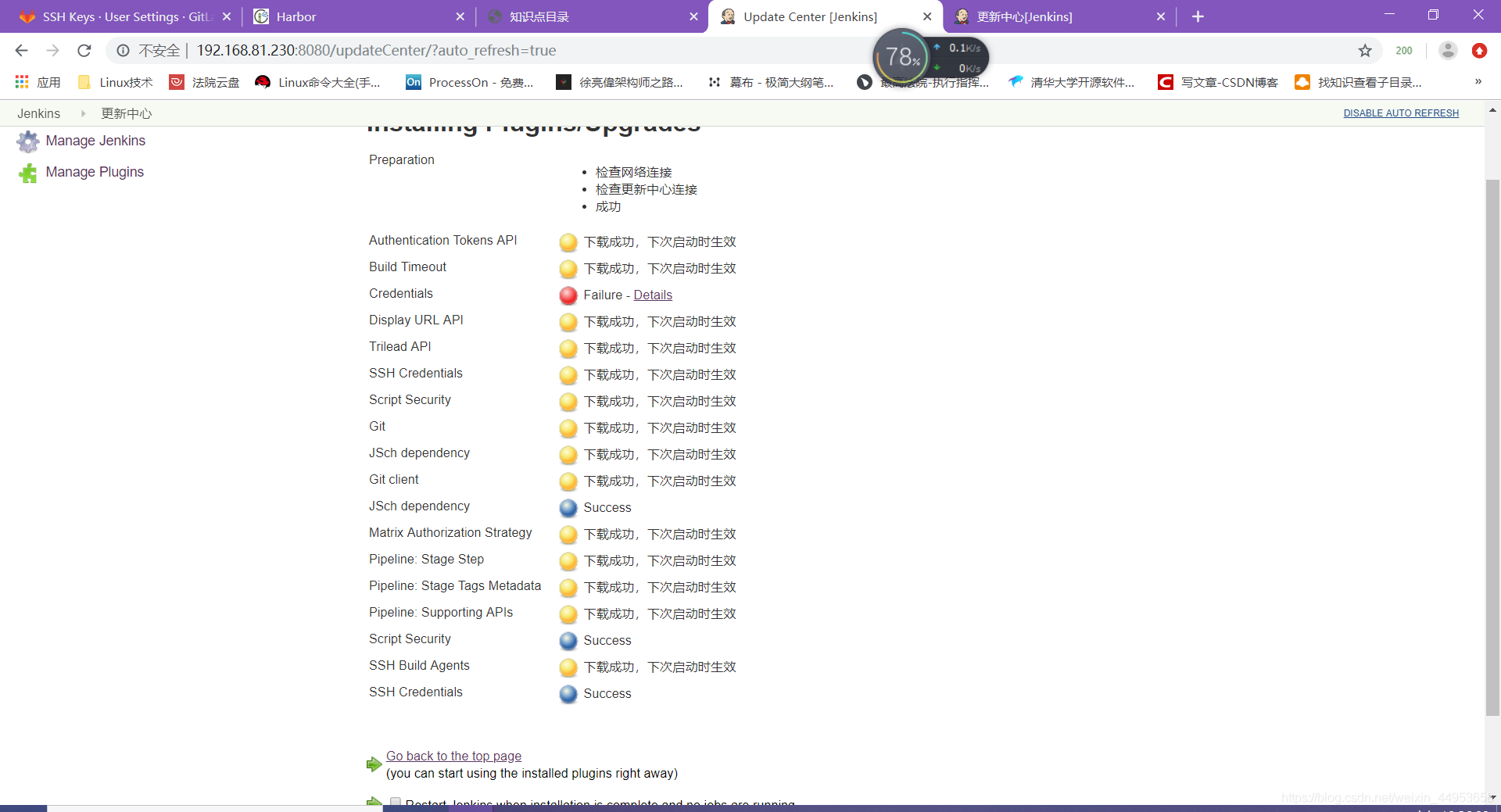Click the red browser update icon
The width and height of the screenshot is (1501, 812).
1479,51
